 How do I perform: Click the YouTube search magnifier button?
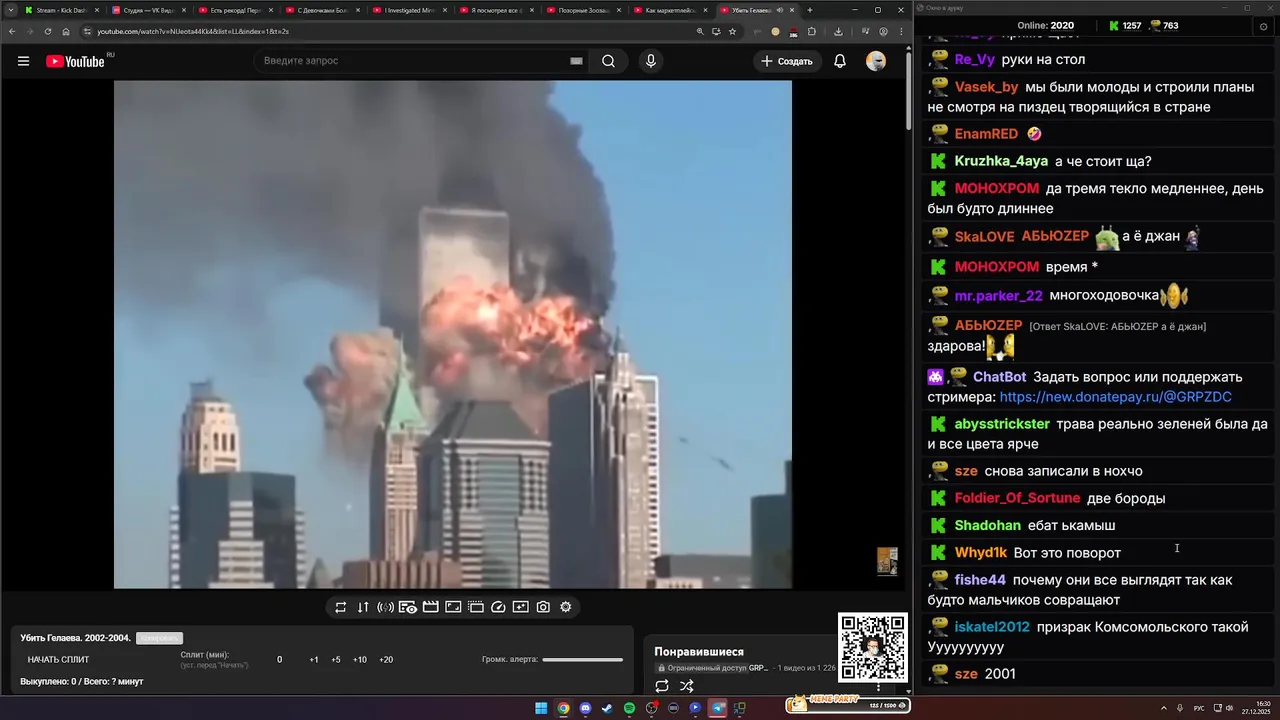(x=608, y=61)
